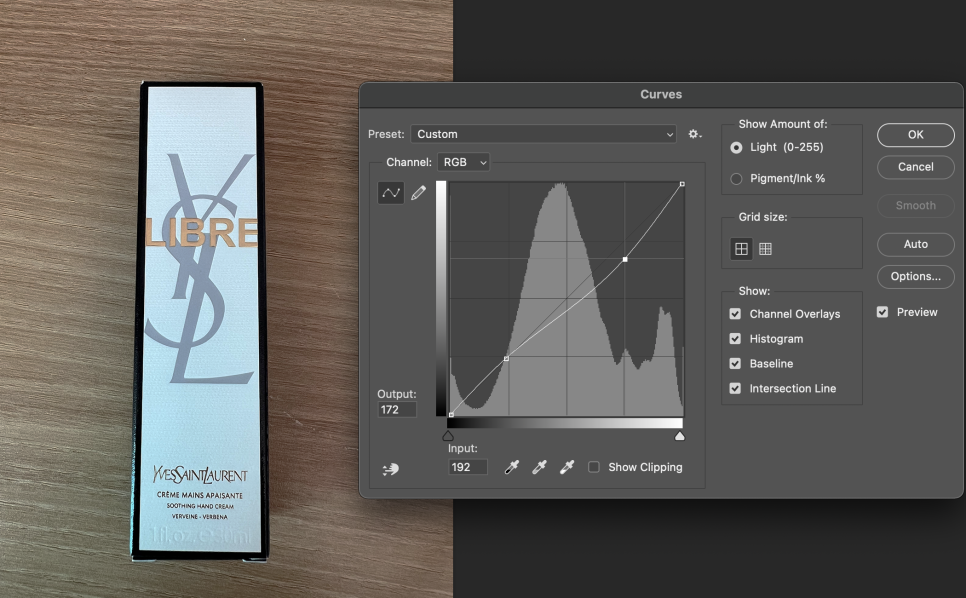Click the white point input slider triangle

680,436
